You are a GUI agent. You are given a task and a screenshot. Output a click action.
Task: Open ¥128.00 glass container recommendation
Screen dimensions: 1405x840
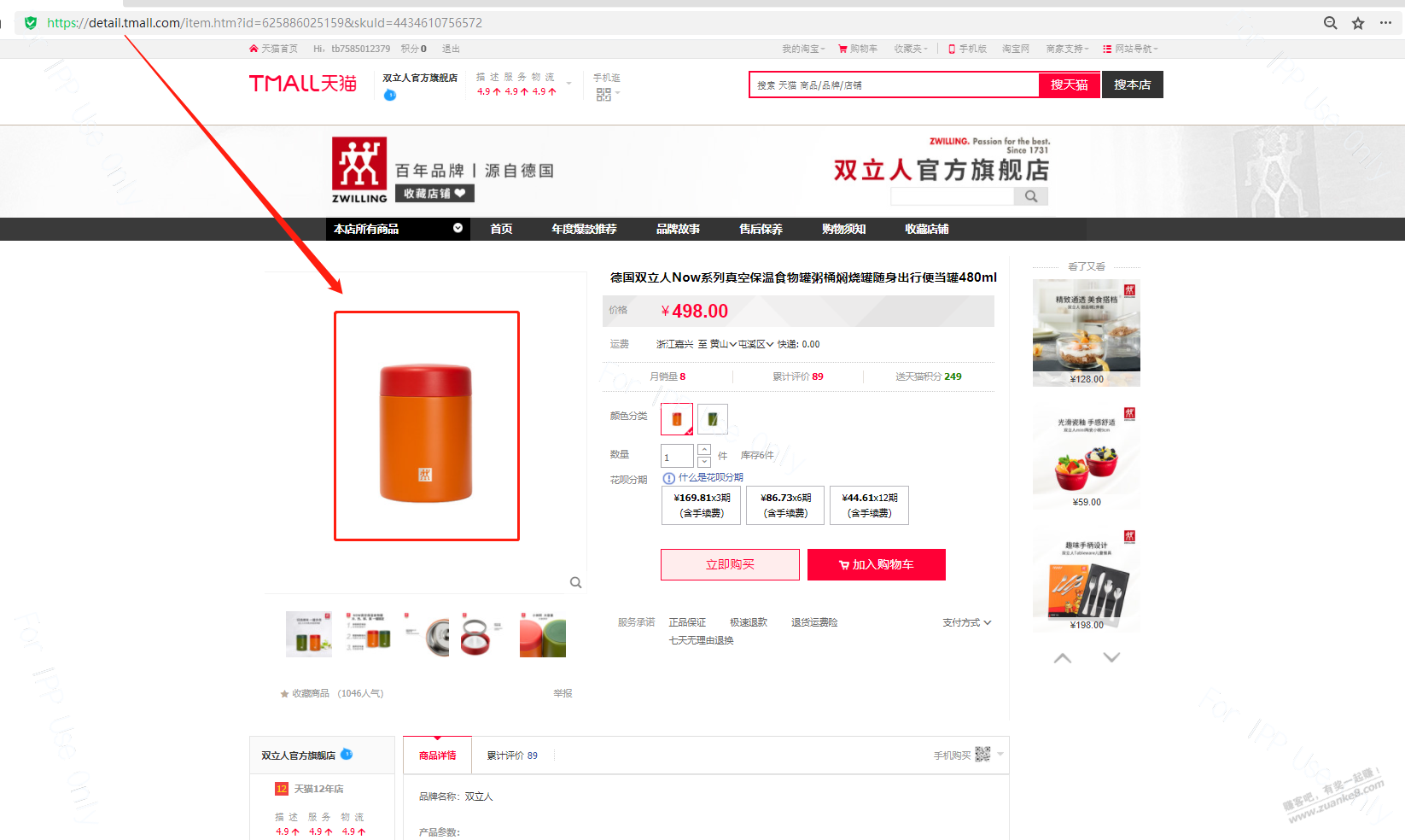(x=1086, y=333)
